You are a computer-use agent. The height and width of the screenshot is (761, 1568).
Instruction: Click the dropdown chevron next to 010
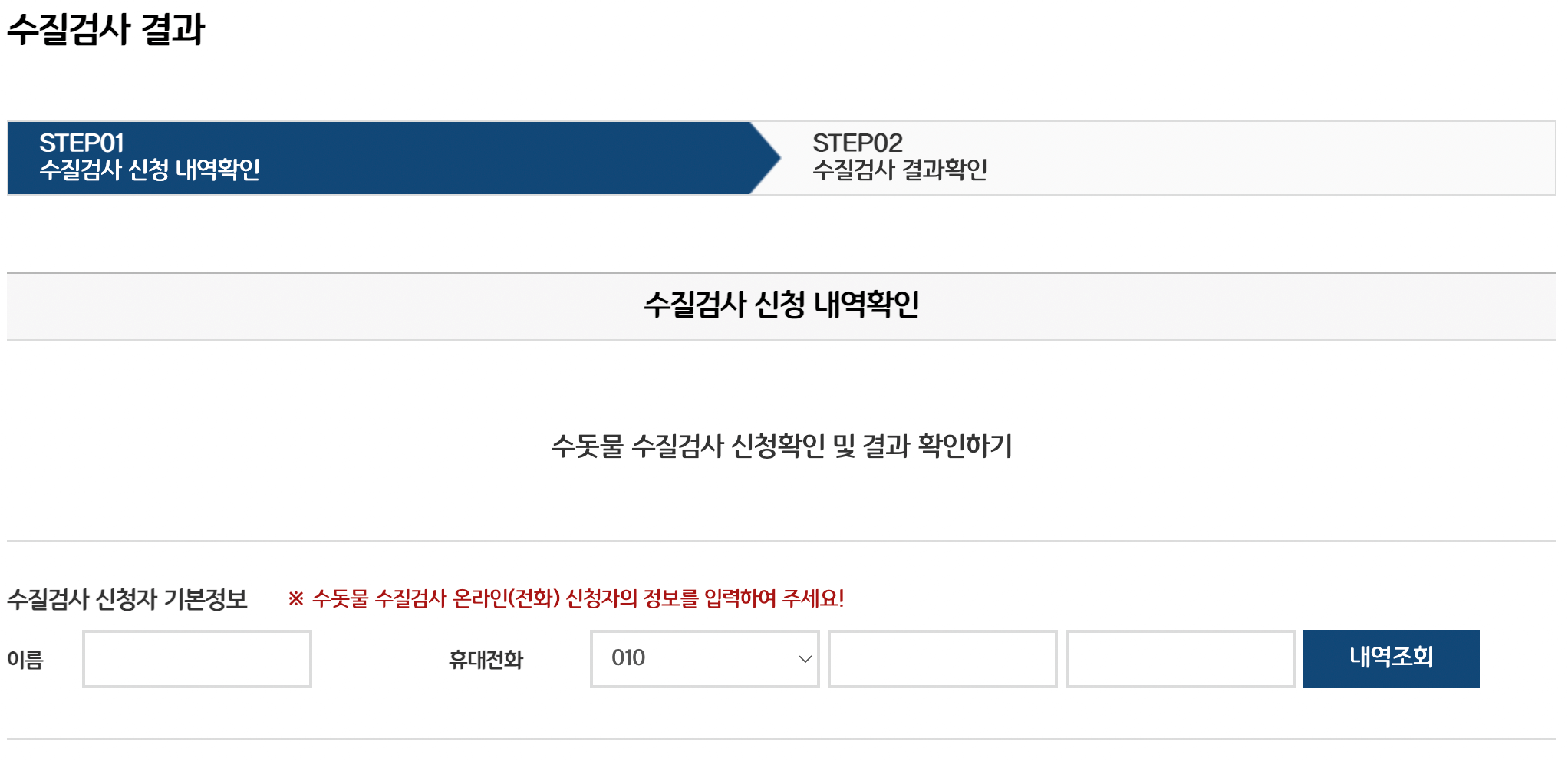pyautogui.click(x=802, y=658)
